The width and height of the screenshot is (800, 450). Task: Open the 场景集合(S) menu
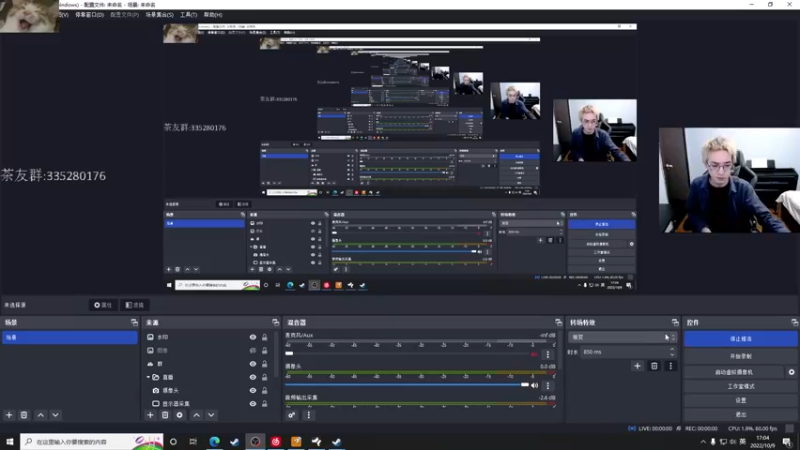click(159, 15)
